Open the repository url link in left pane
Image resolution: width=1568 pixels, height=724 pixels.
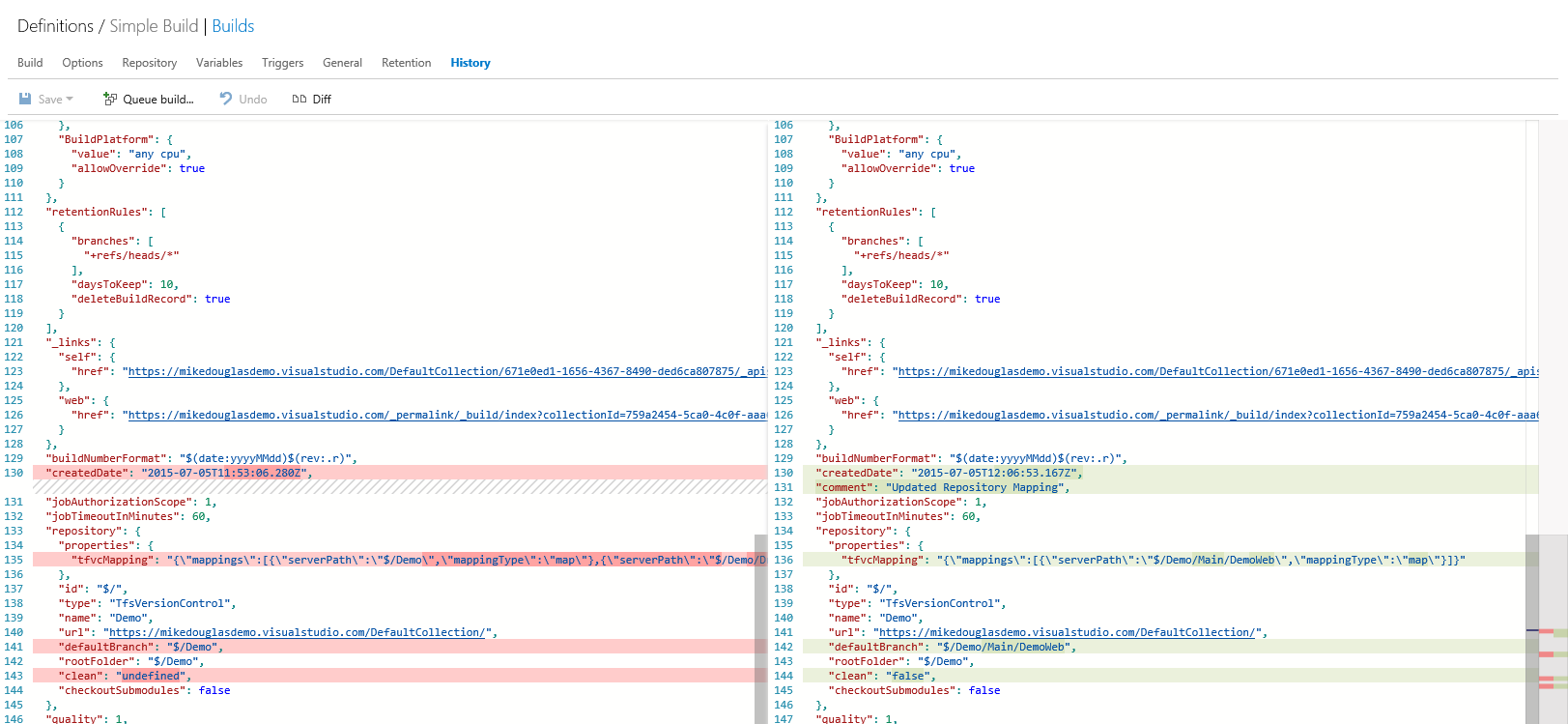click(x=298, y=632)
